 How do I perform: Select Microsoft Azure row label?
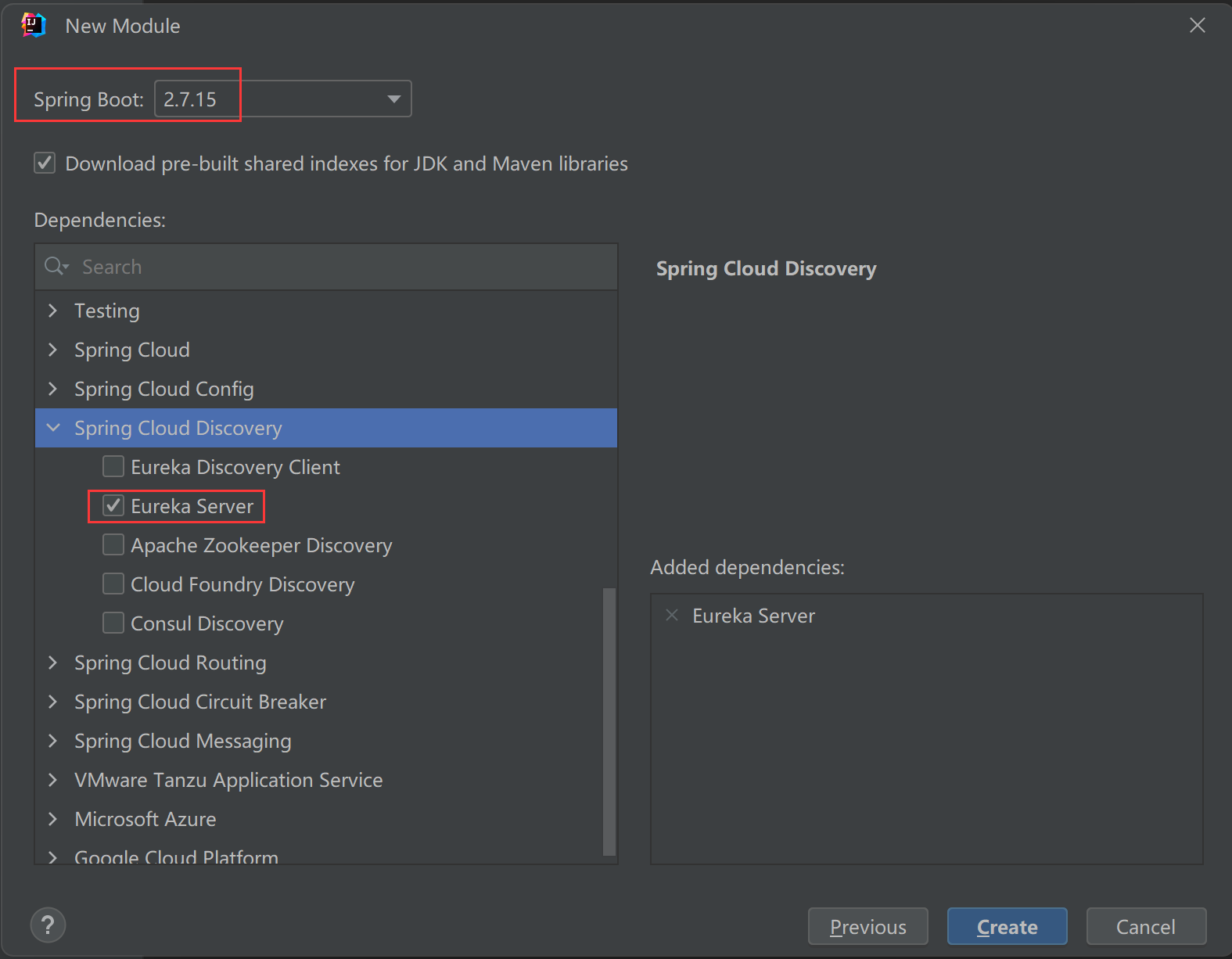pyautogui.click(x=145, y=819)
